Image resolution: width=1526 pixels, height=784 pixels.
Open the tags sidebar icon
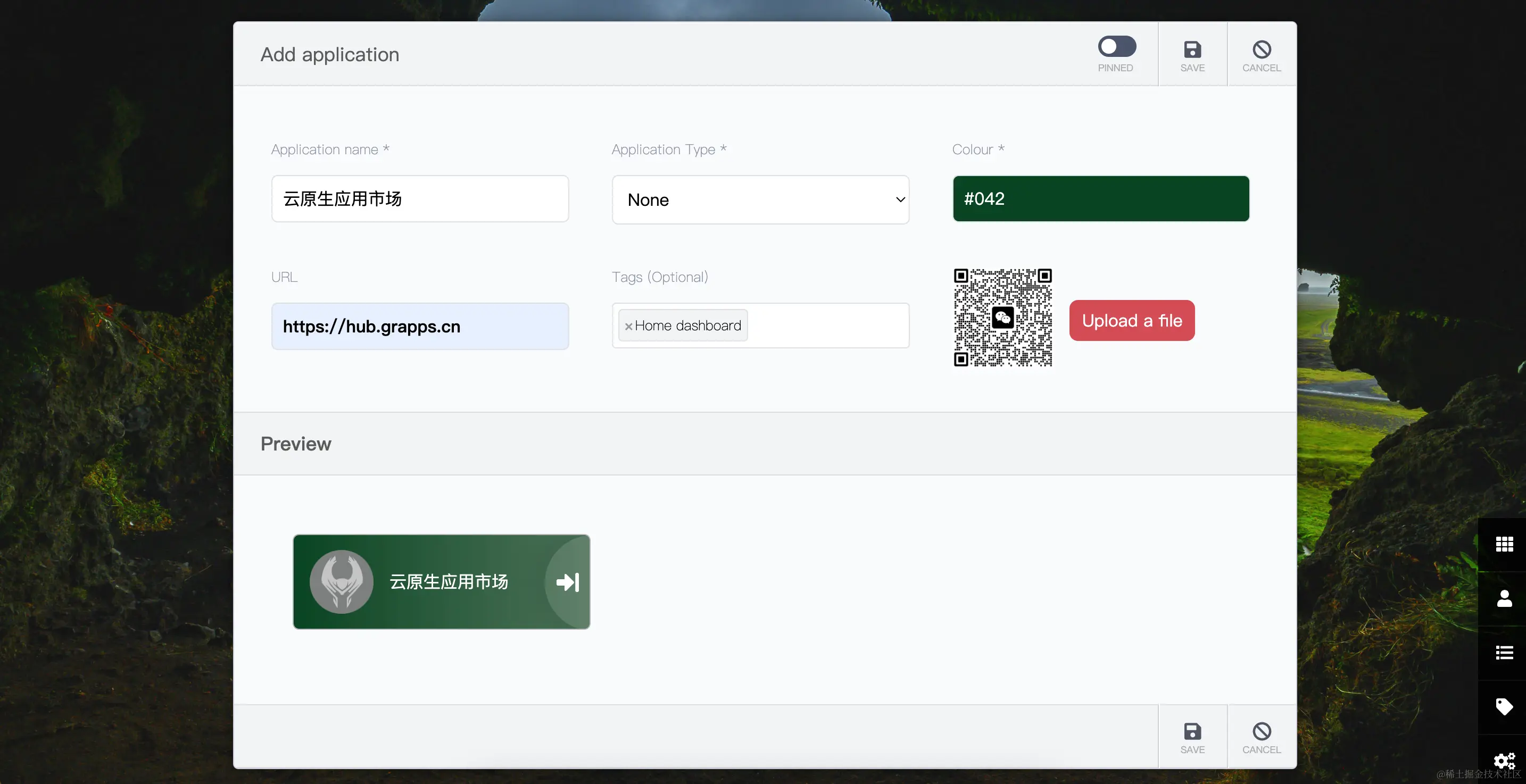[x=1504, y=706]
